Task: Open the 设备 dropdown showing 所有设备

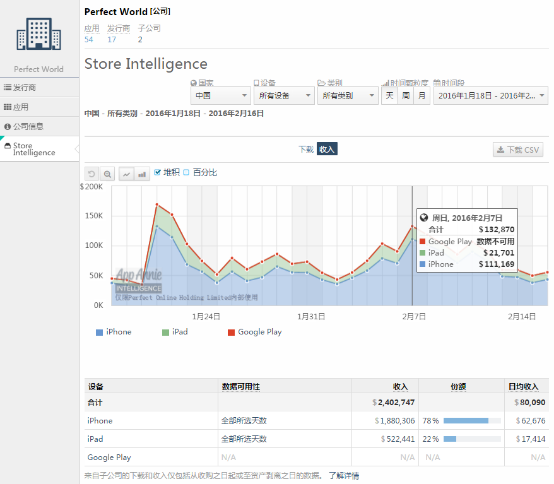Action: [x=284, y=96]
